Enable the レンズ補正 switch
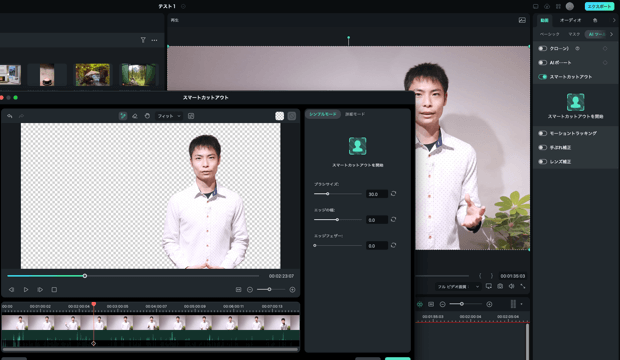Image resolution: width=620 pixels, height=360 pixels. click(x=542, y=162)
